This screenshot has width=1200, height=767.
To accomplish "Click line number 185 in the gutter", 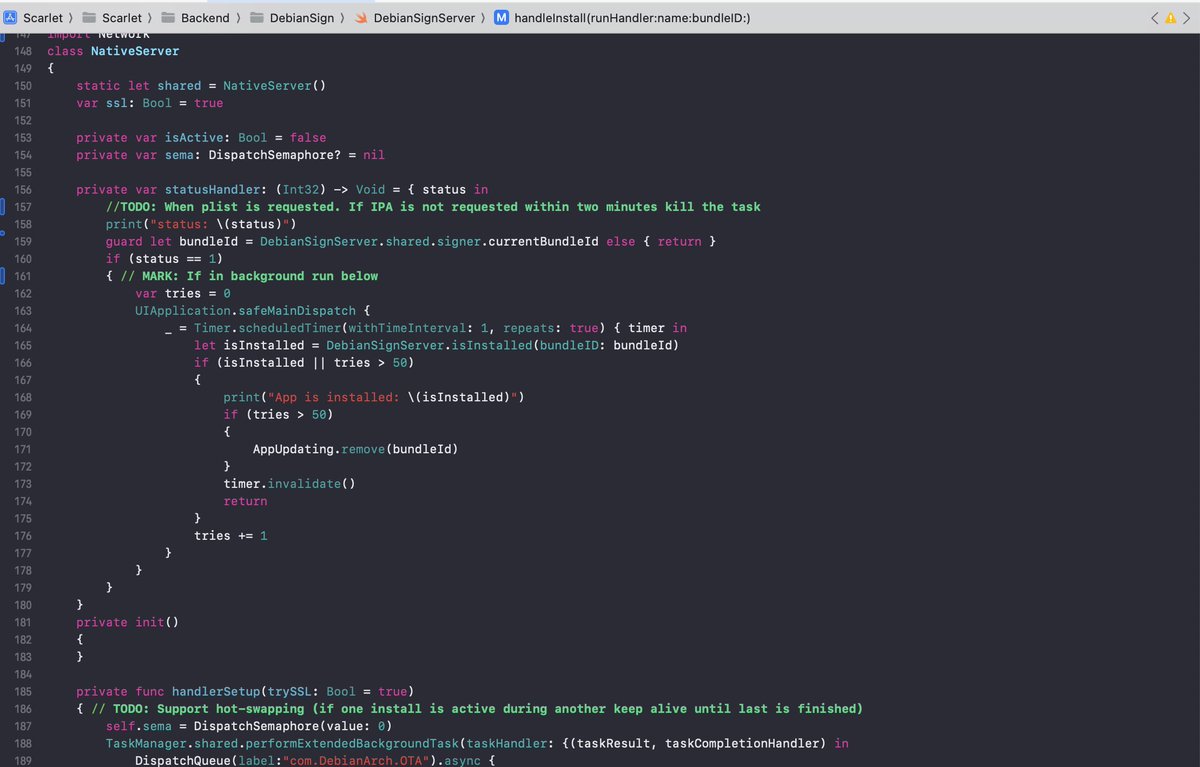I will tap(23, 691).
